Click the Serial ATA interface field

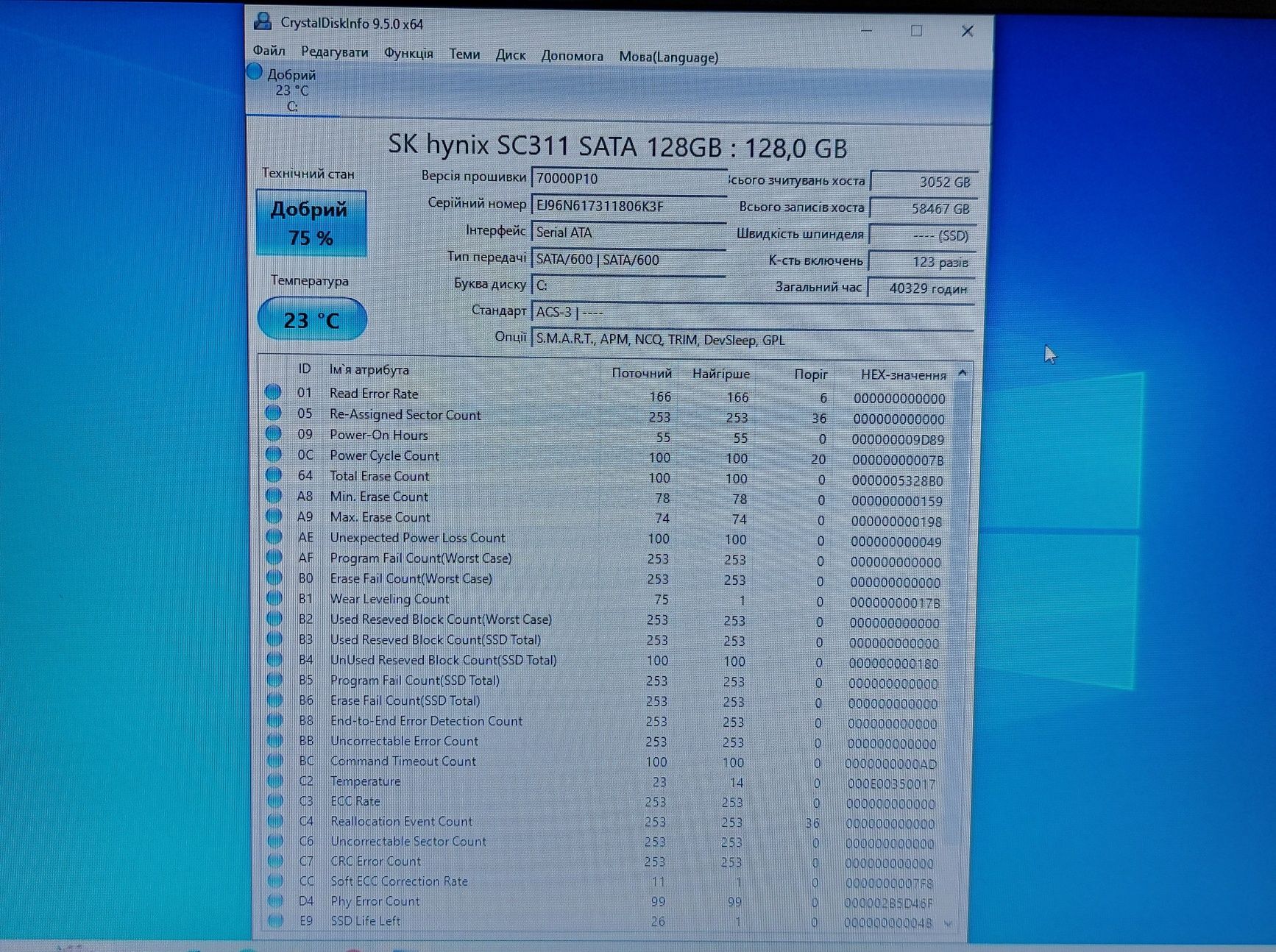pos(628,232)
